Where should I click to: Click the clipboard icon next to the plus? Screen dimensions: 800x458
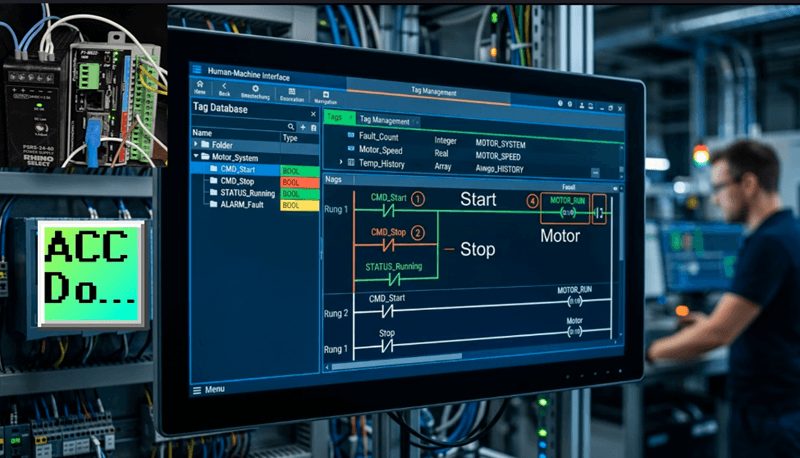[x=314, y=128]
